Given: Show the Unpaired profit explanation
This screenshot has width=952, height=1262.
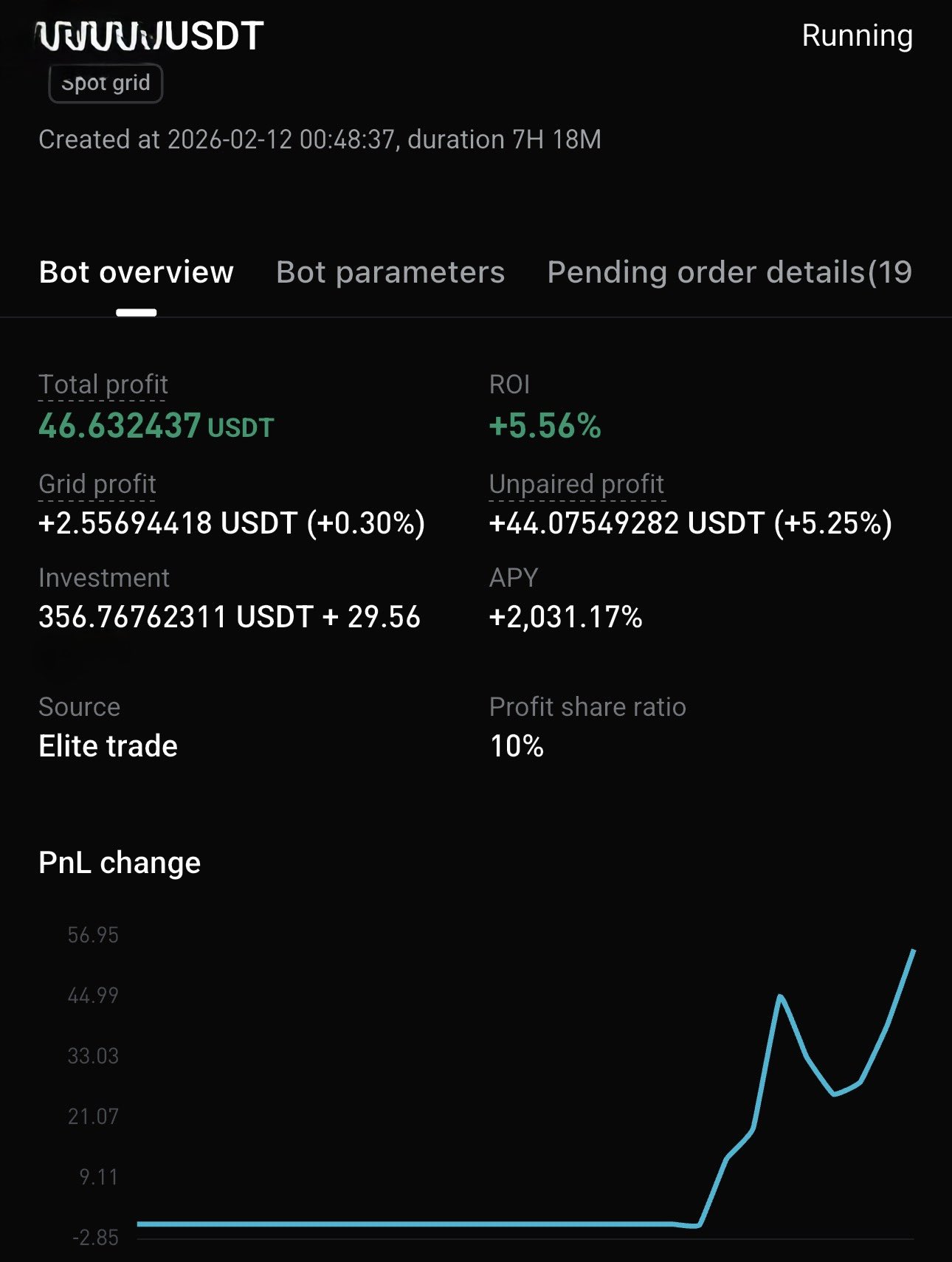Looking at the screenshot, I should pos(576,484).
